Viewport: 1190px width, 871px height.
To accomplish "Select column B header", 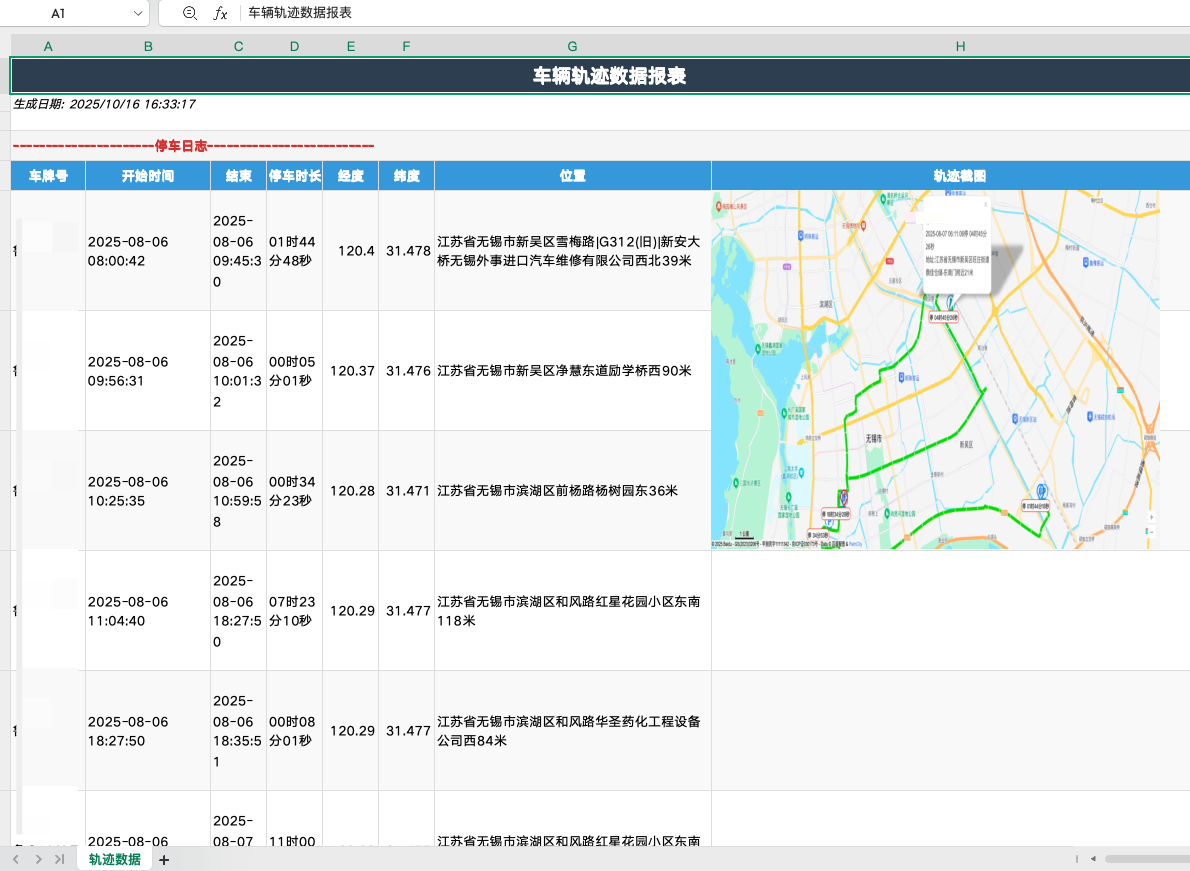I will tap(148, 46).
